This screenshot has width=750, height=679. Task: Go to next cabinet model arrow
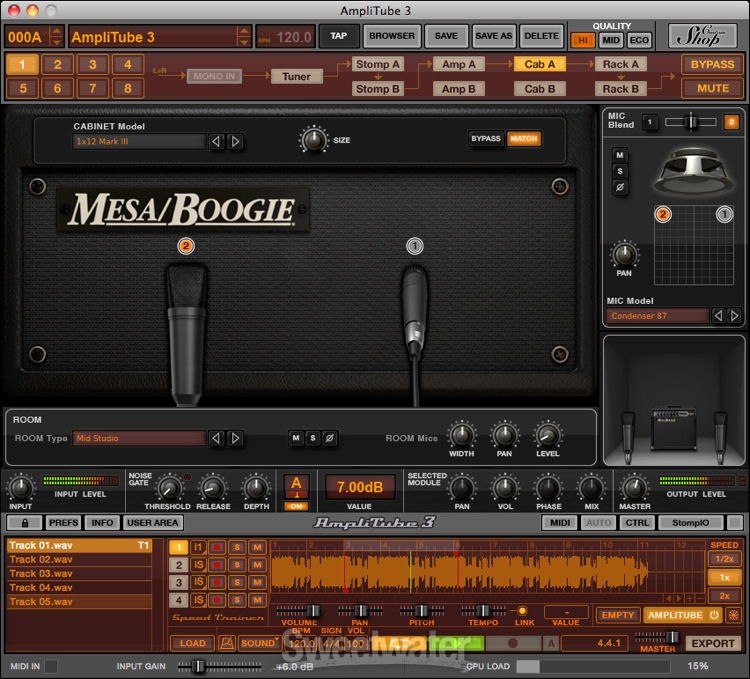tap(236, 142)
